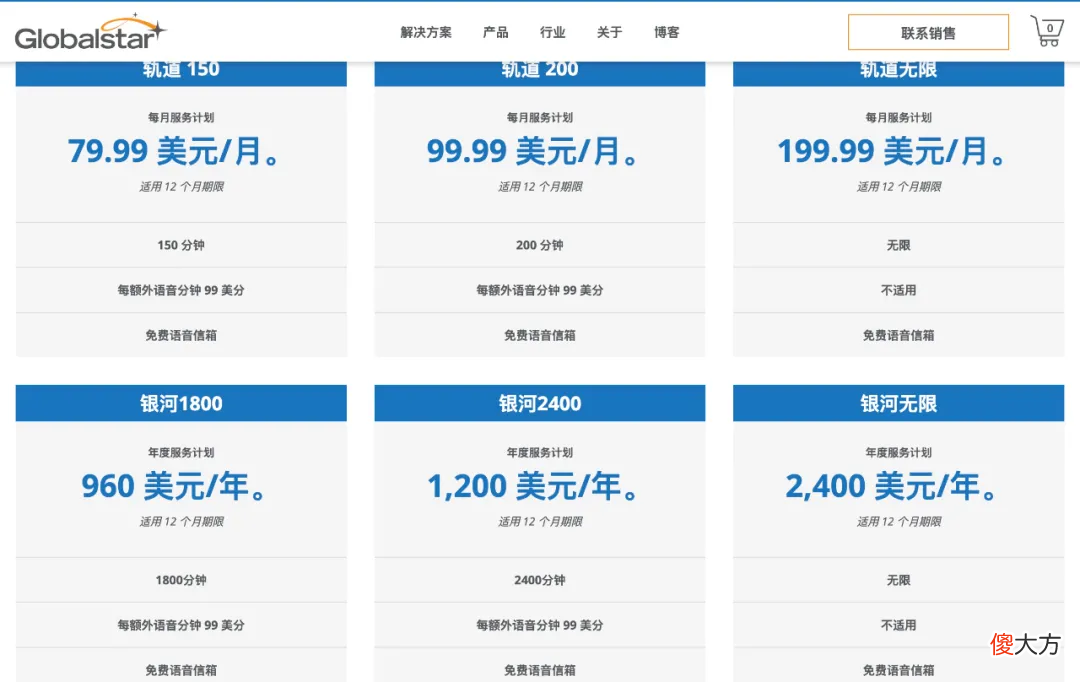The width and height of the screenshot is (1080, 682).
Task: Click the 79.99 美元/月 price
Action: point(174,151)
